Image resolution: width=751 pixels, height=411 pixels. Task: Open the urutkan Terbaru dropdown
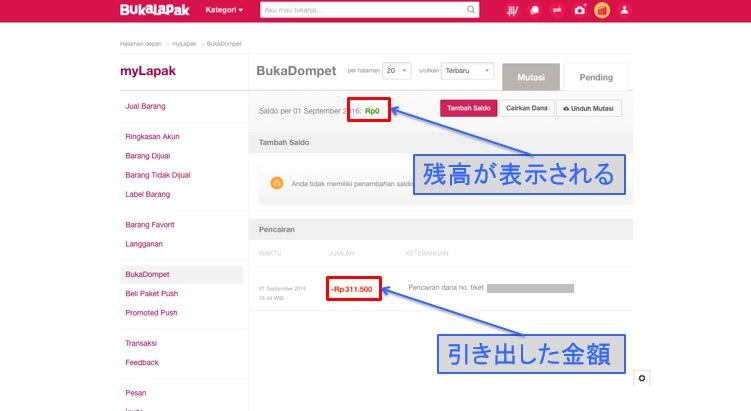pyautogui.click(x=467, y=70)
